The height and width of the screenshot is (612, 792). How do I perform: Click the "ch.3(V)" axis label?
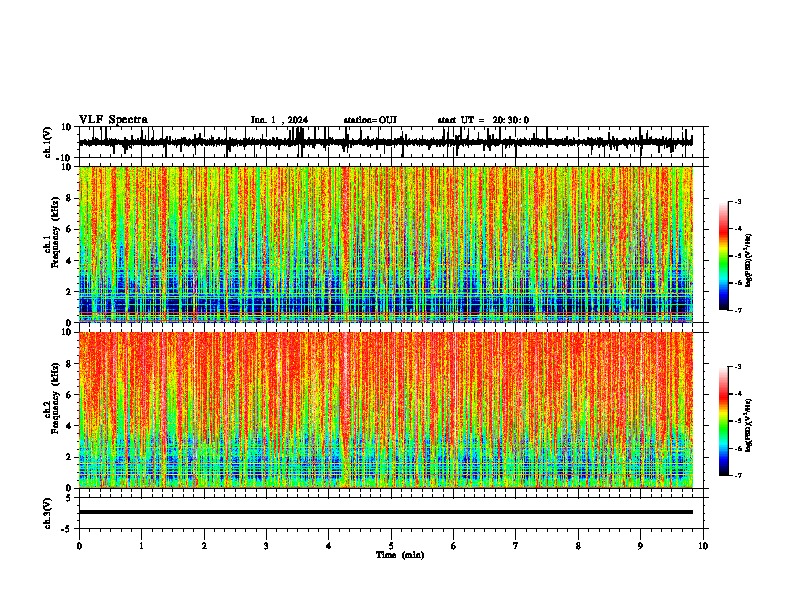(x=48, y=513)
